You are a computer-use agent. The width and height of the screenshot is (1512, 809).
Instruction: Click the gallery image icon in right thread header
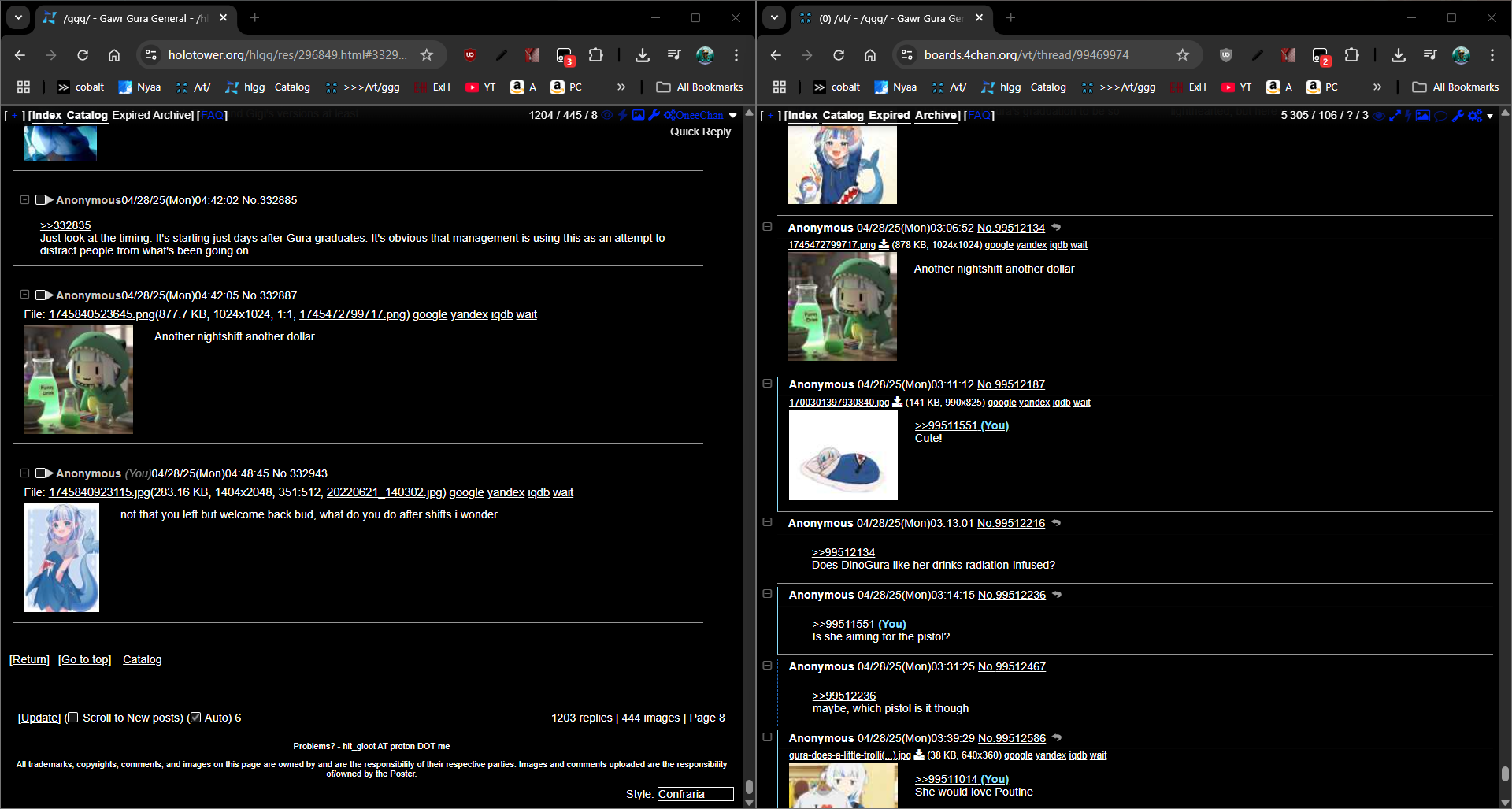point(1422,116)
